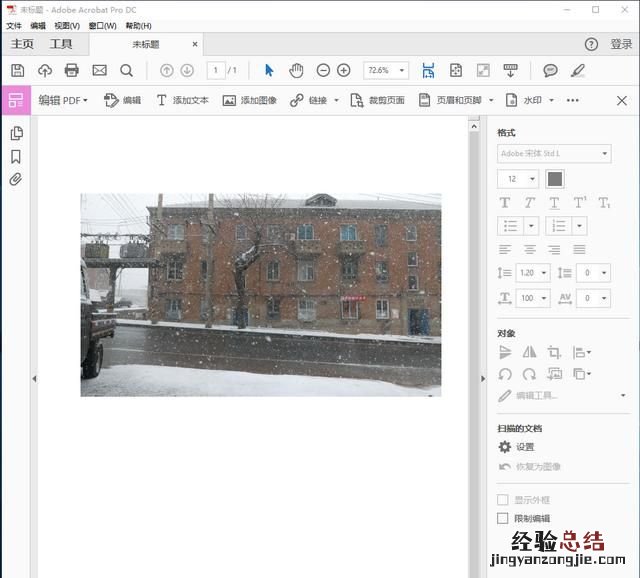Click the gray text color swatch
The image size is (640, 578).
tap(555, 179)
